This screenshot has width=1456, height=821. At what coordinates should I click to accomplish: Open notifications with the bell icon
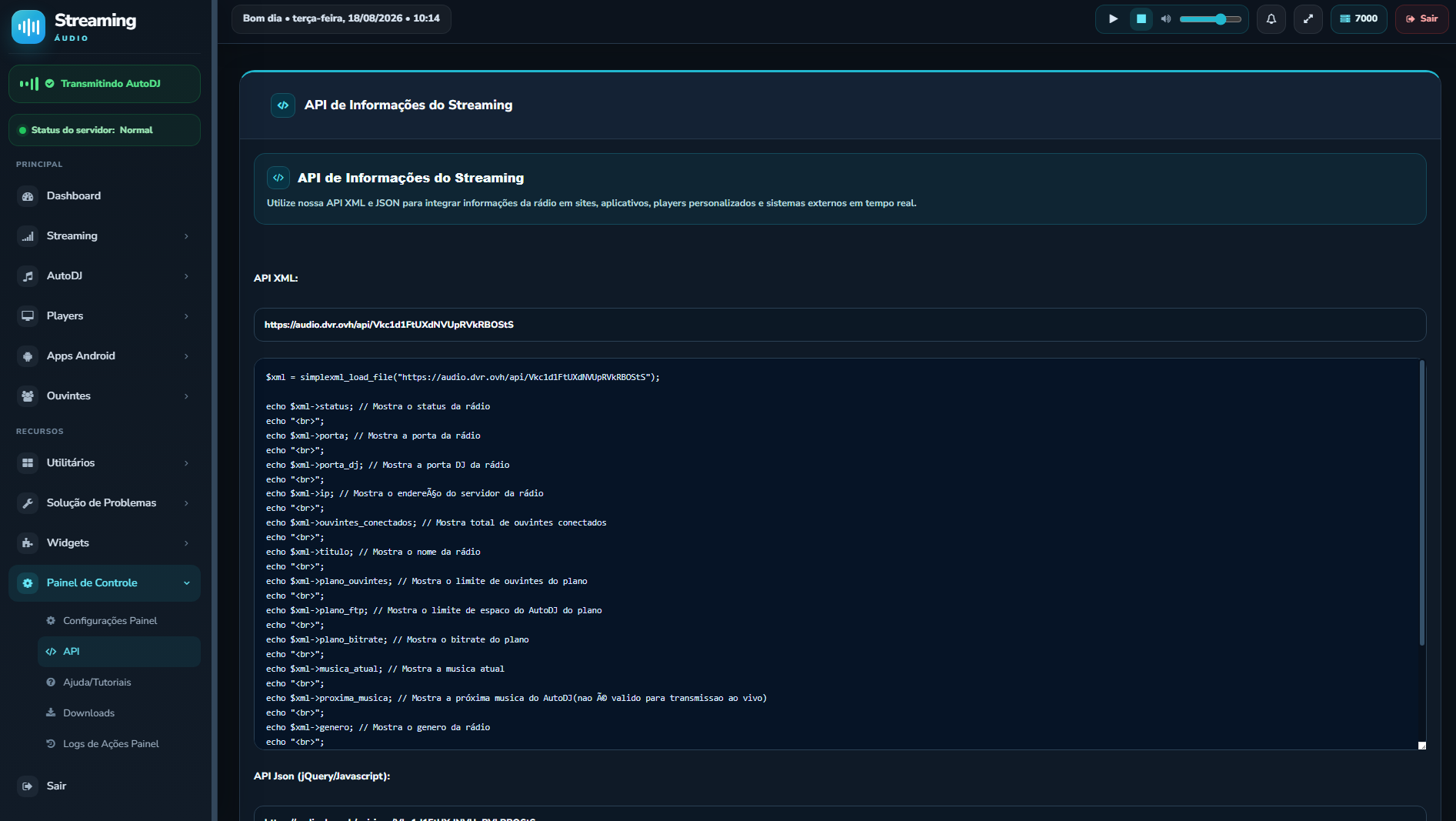(x=1271, y=18)
